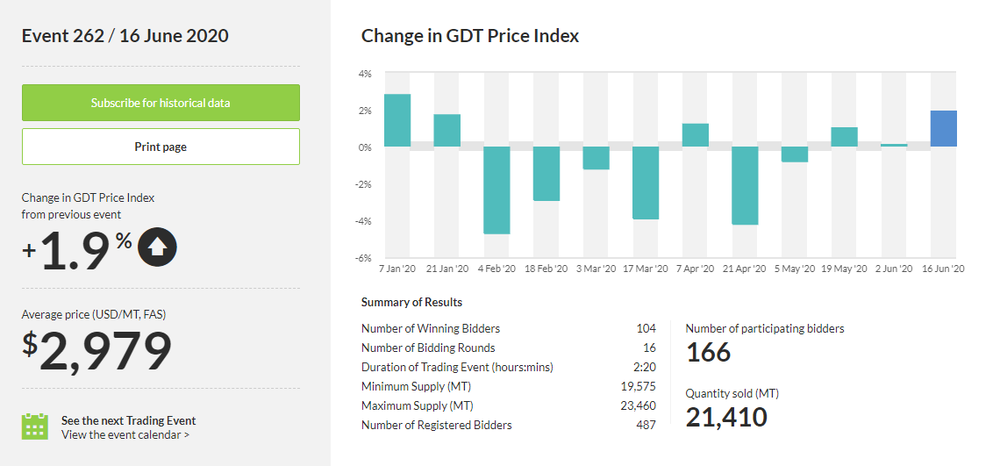Click the green calendar icon
The width and height of the screenshot is (1000, 466).
[x=35, y=426]
